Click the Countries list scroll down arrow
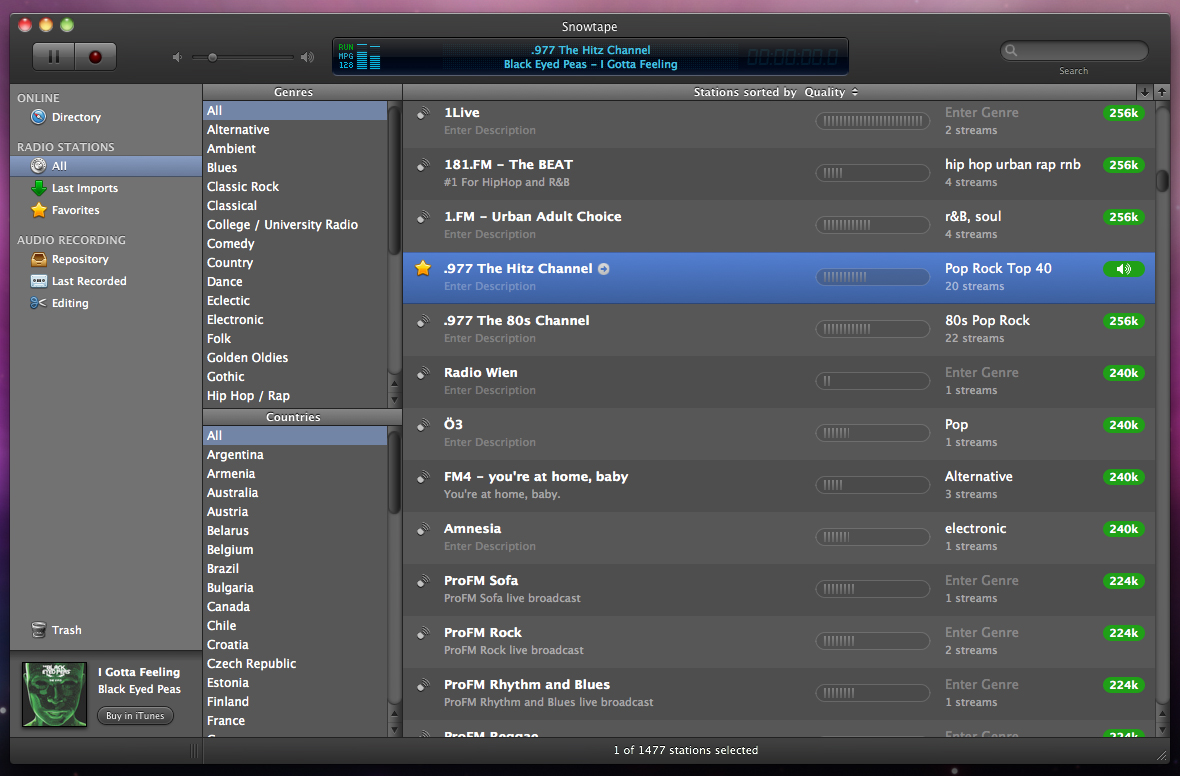Screen dimensions: 1180x776 coord(394,729)
